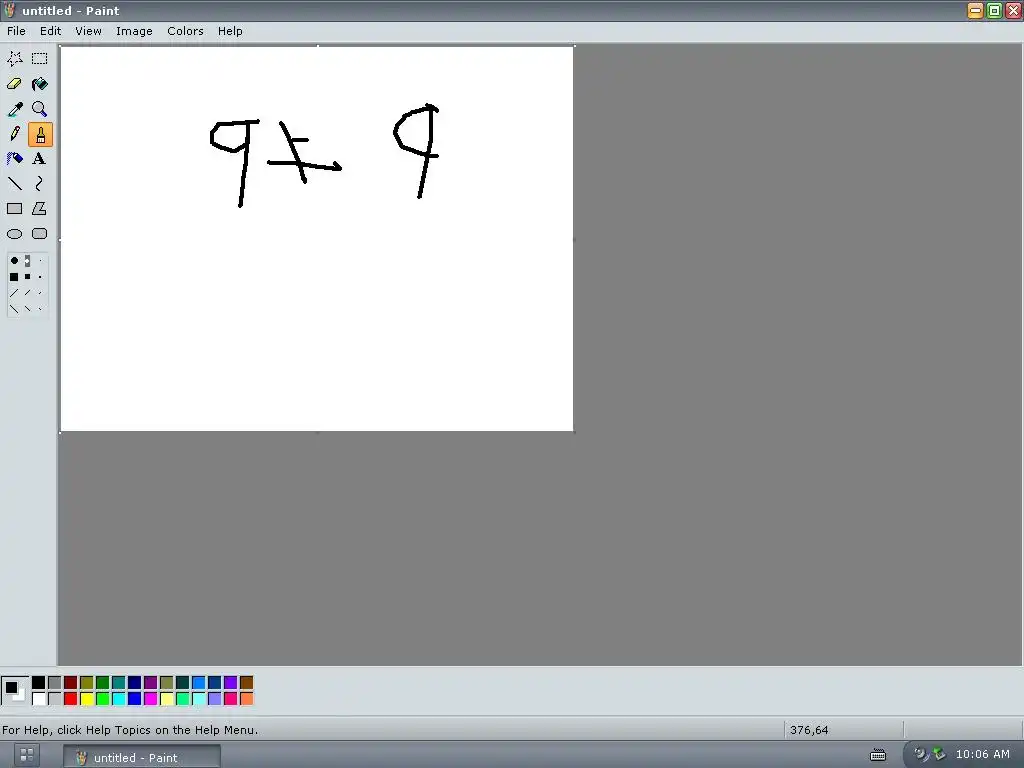The height and width of the screenshot is (768, 1024).
Task: Pick the orange color swatch
Action: point(246,699)
